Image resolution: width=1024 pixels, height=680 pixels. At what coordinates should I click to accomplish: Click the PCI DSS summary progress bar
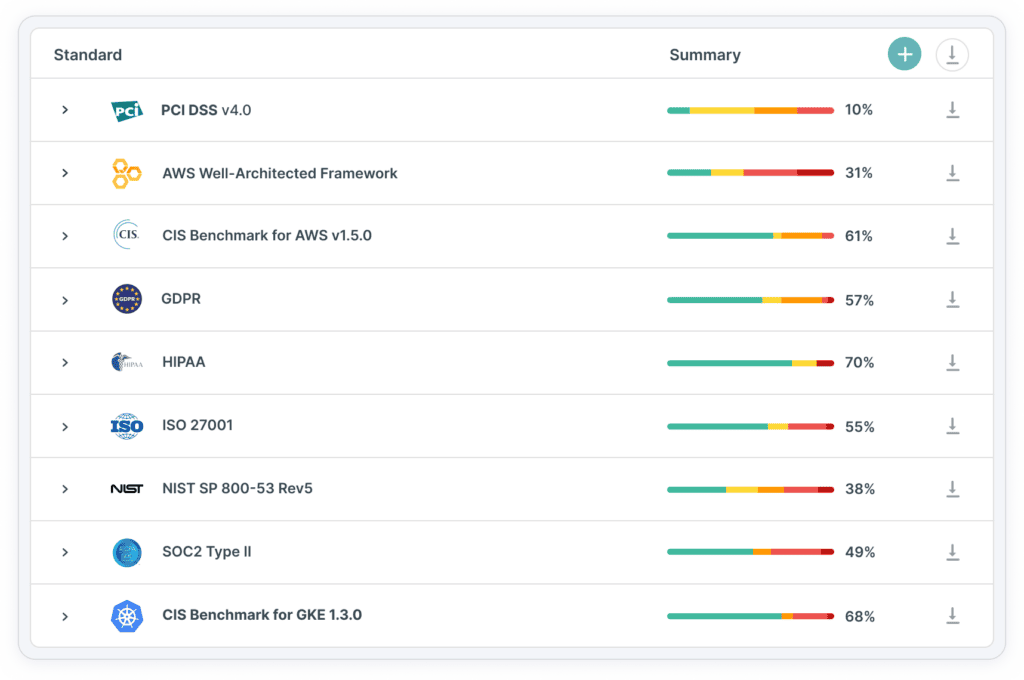[750, 110]
